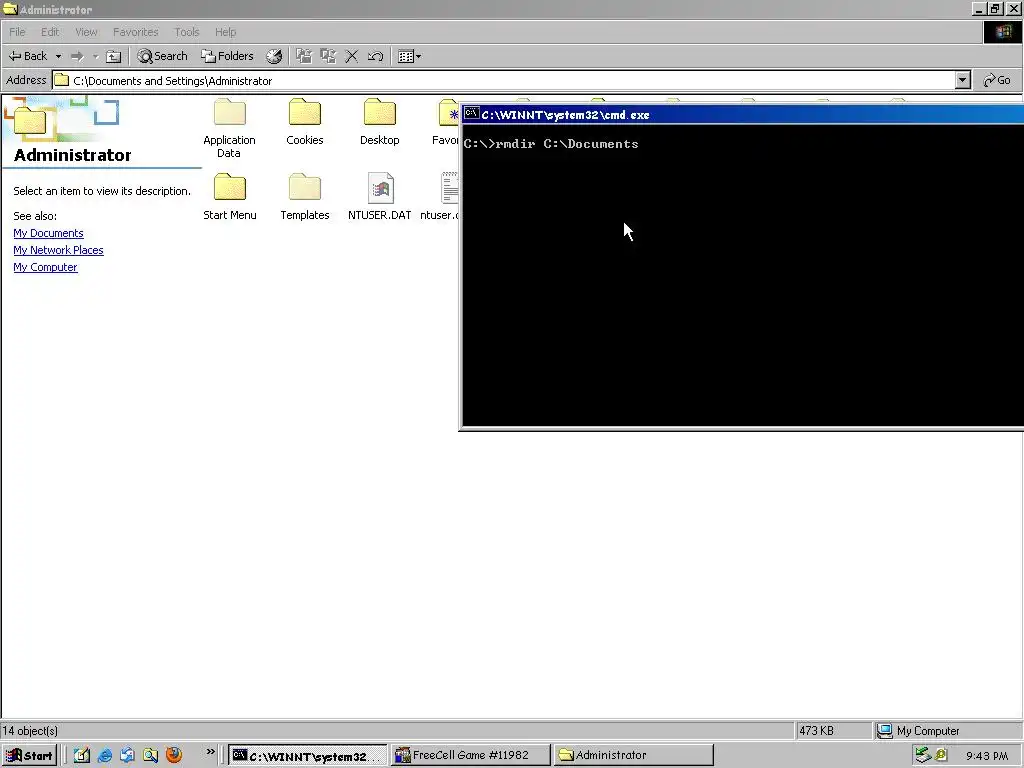Click the Address bar path field
The image size is (1024, 768).
504,80
